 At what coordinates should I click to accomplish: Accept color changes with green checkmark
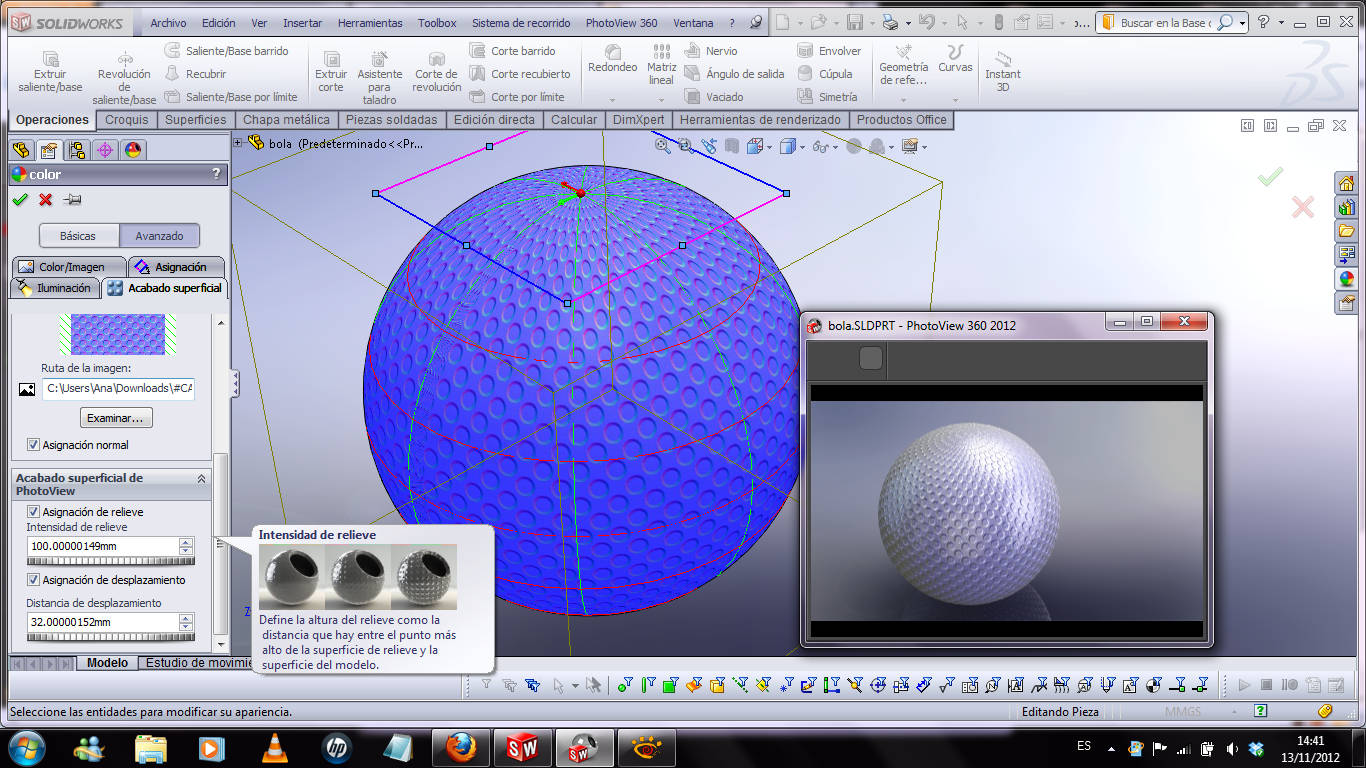click(x=20, y=200)
